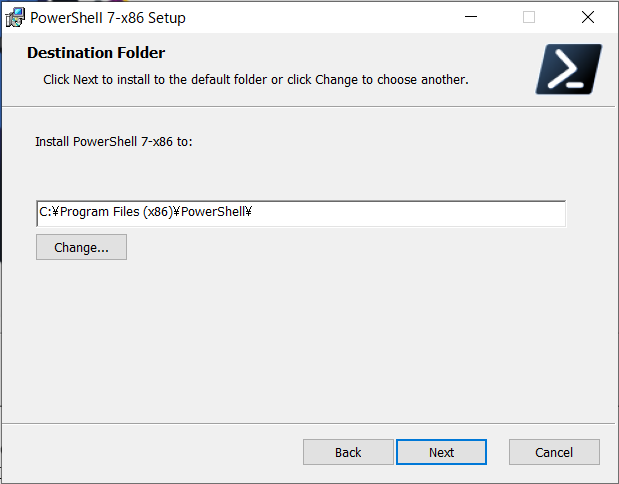619x484 pixels.
Task: Continue with the Next button
Action: tap(441, 452)
